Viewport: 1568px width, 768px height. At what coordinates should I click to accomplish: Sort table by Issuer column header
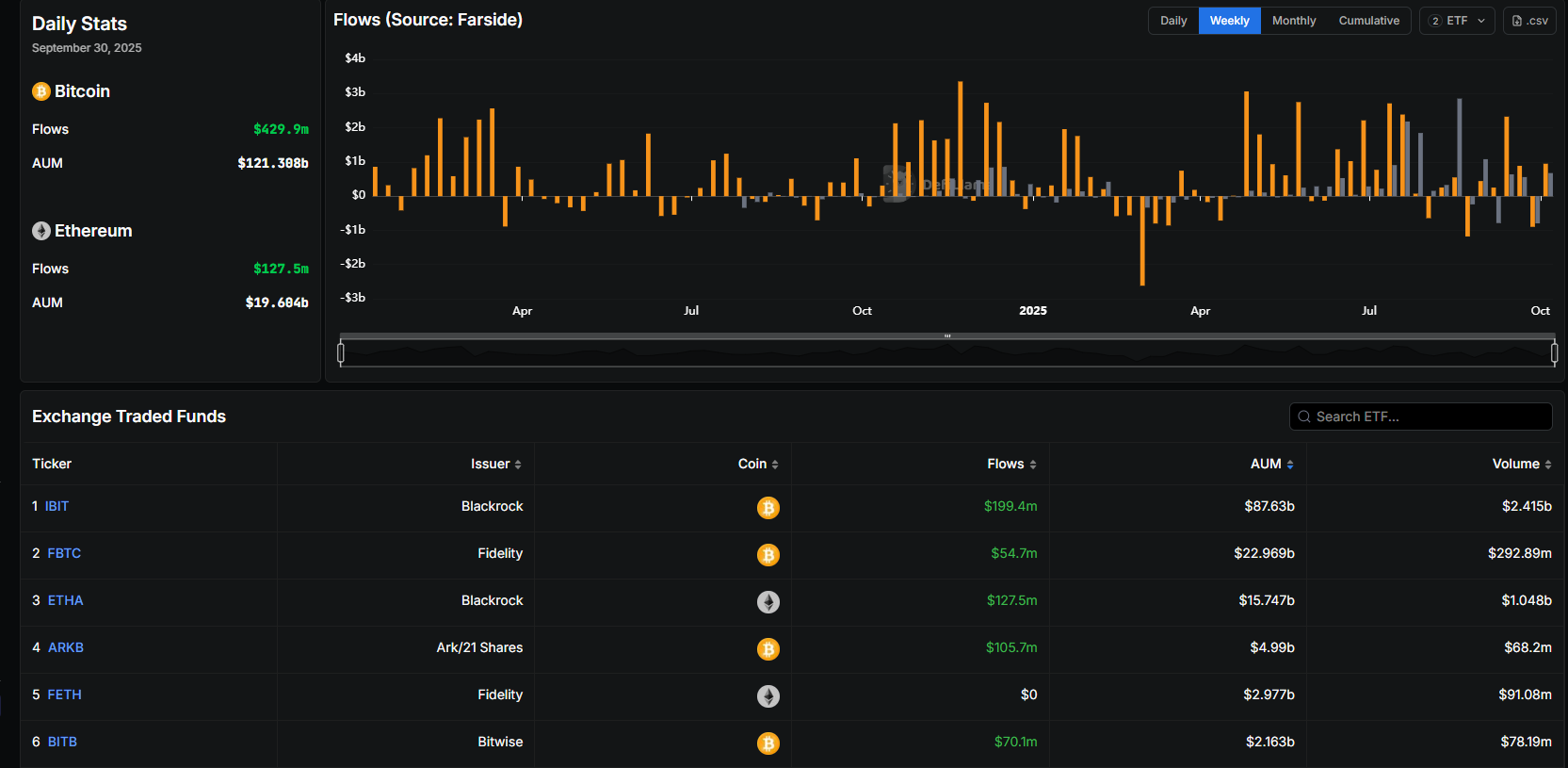pos(495,464)
